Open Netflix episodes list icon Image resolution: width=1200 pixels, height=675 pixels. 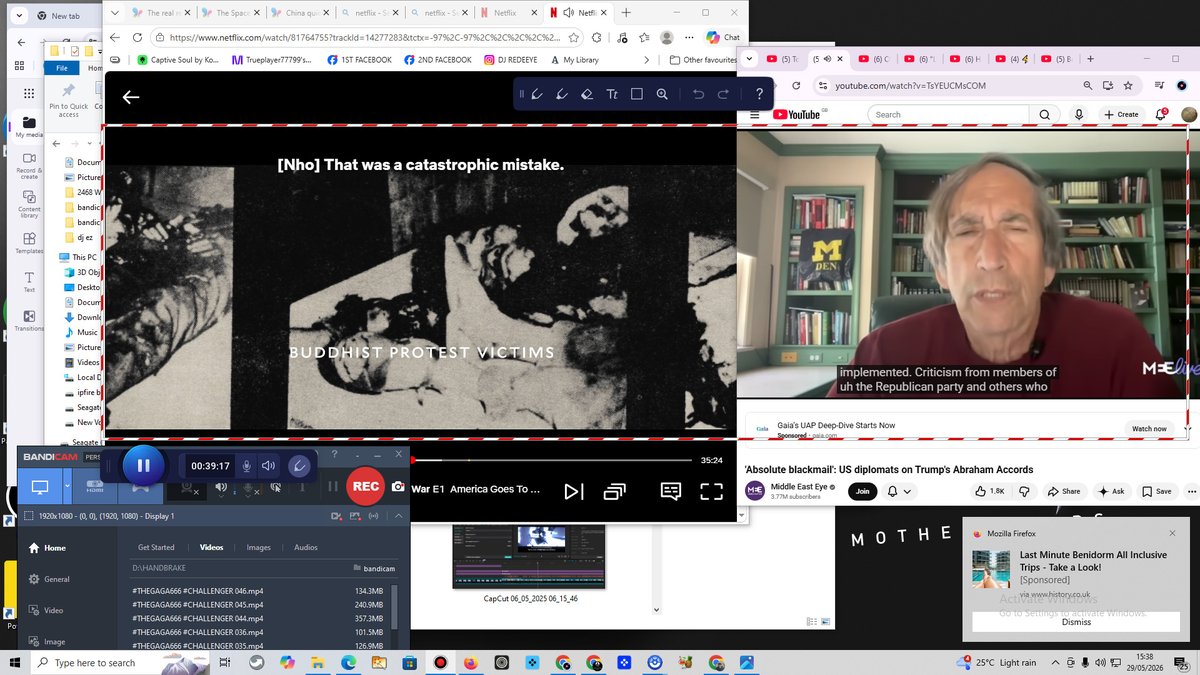point(614,491)
